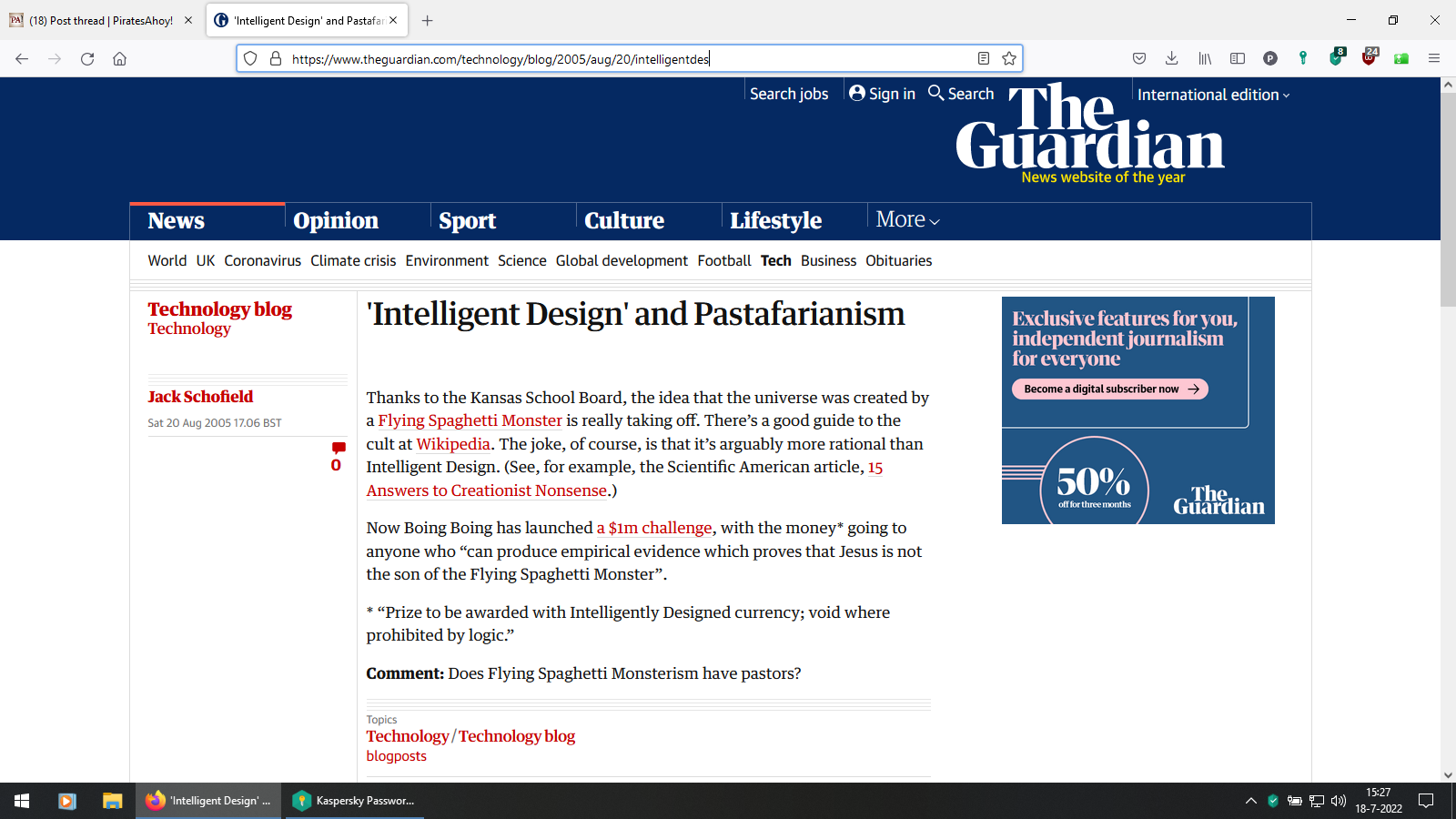1456x819 pixels.
Task: Show hidden system tray icons
Action: (x=1250, y=801)
